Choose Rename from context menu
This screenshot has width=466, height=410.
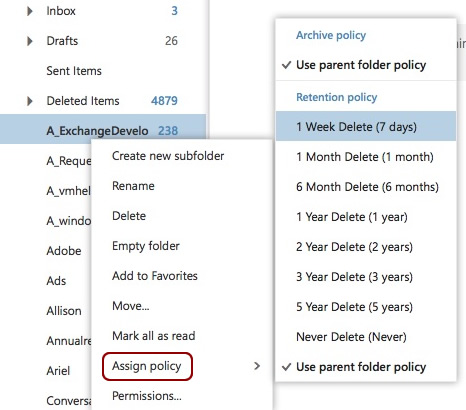point(133,186)
